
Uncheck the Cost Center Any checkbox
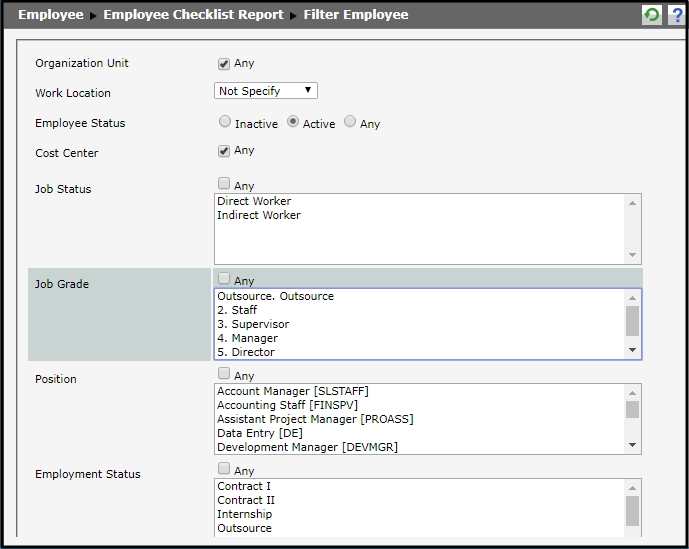point(224,151)
